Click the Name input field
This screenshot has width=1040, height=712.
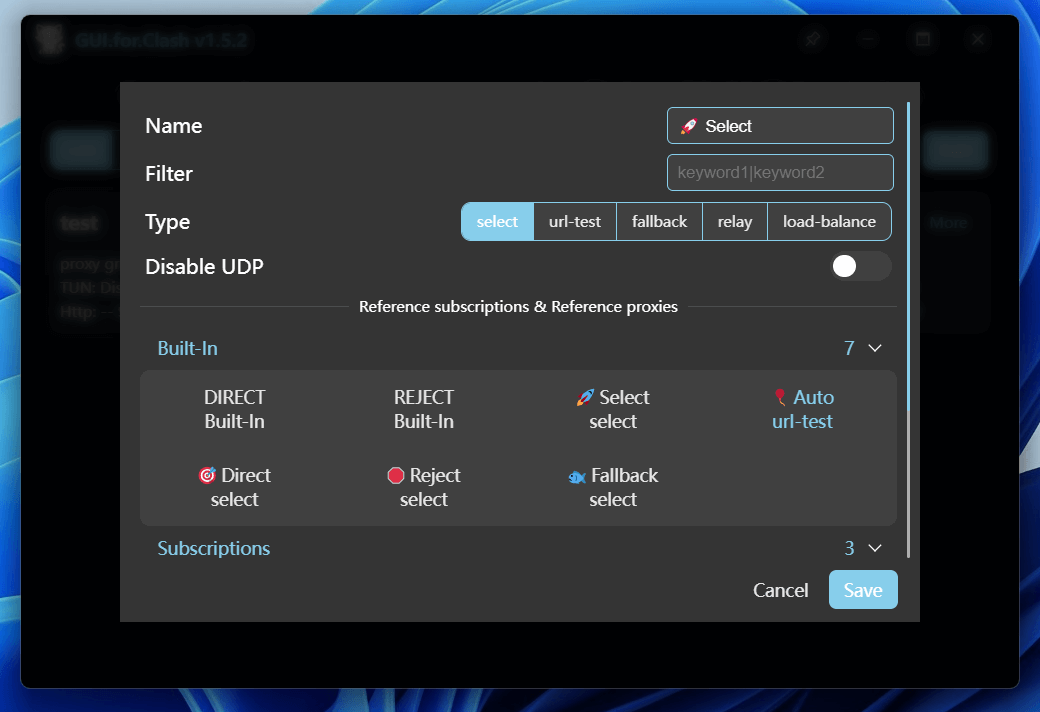pos(780,125)
